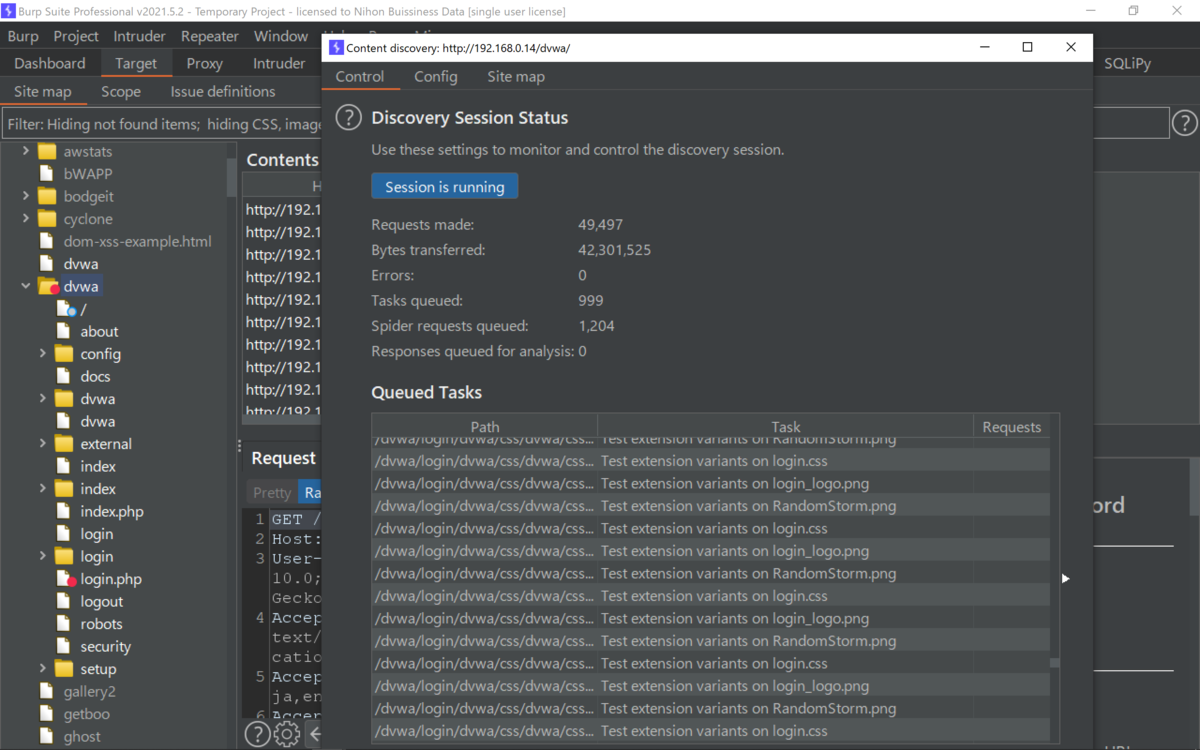Switch to the Site map tab in Content discovery
The height and width of the screenshot is (750, 1200).
(516, 76)
